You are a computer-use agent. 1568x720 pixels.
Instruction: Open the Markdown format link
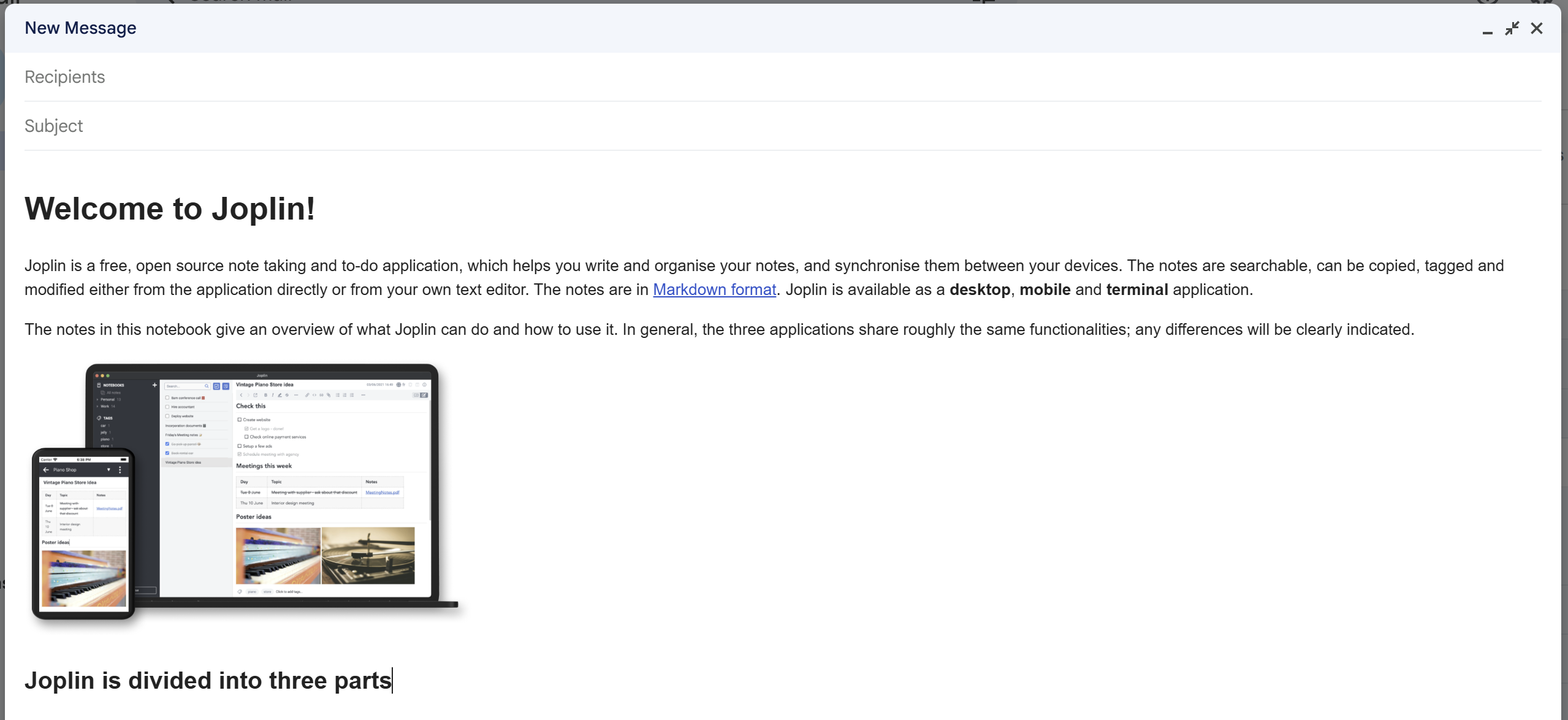[x=714, y=289]
